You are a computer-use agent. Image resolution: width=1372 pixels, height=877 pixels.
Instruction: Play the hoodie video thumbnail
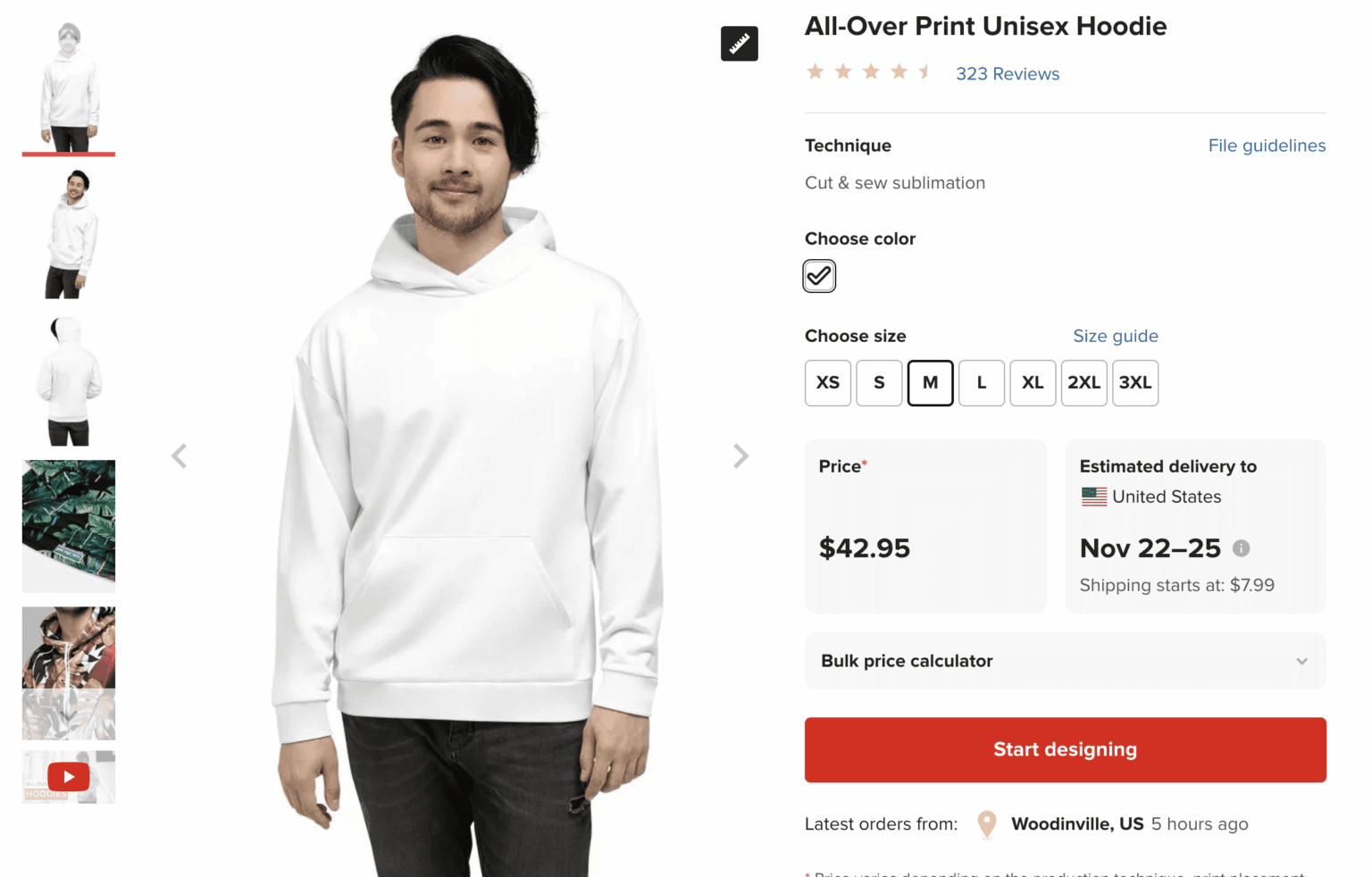pos(69,777)
